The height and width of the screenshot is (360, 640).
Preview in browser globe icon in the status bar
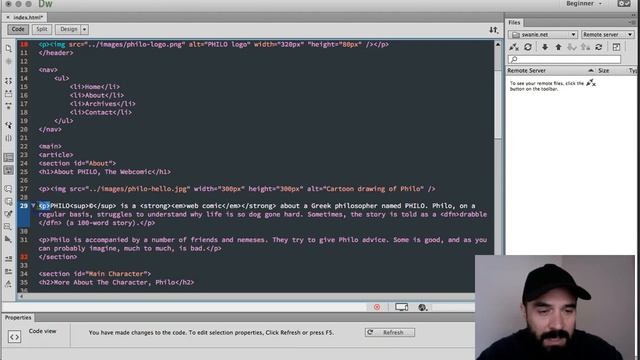(x=422, y=307)
